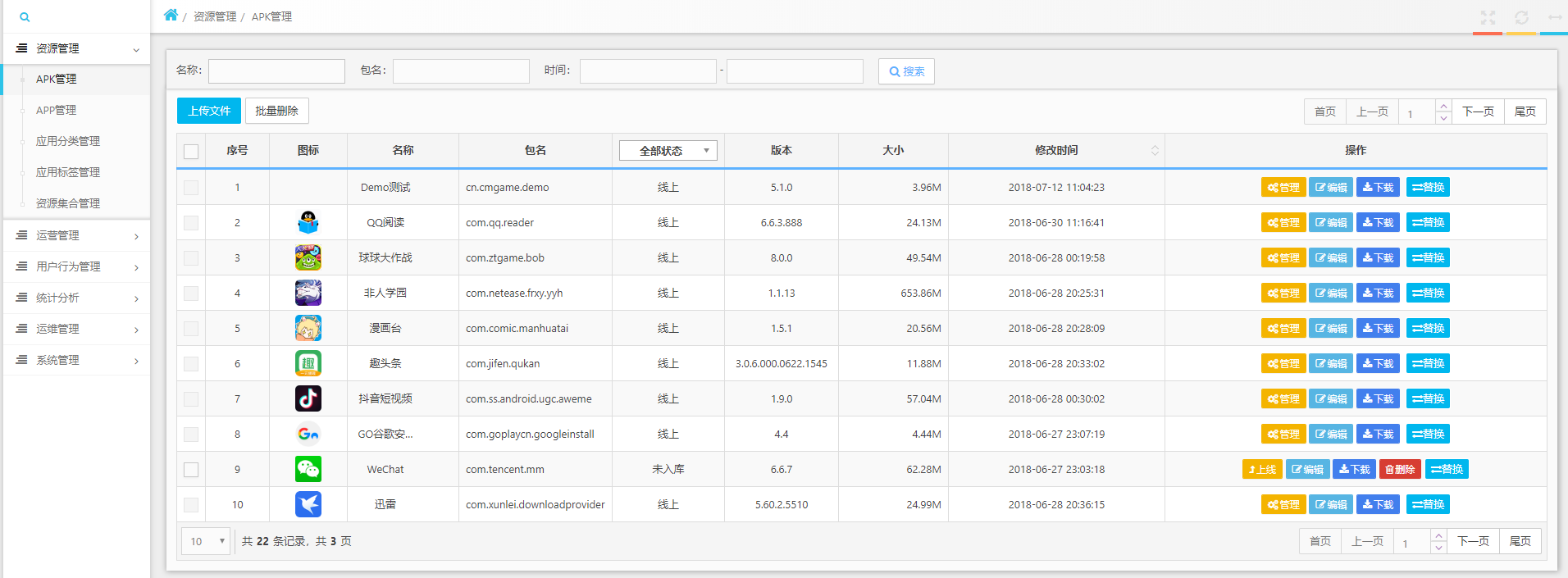The image size is (1568, 578).
Task: Open 应用分类管理 in the sidebar
Action: pos(68,141)
